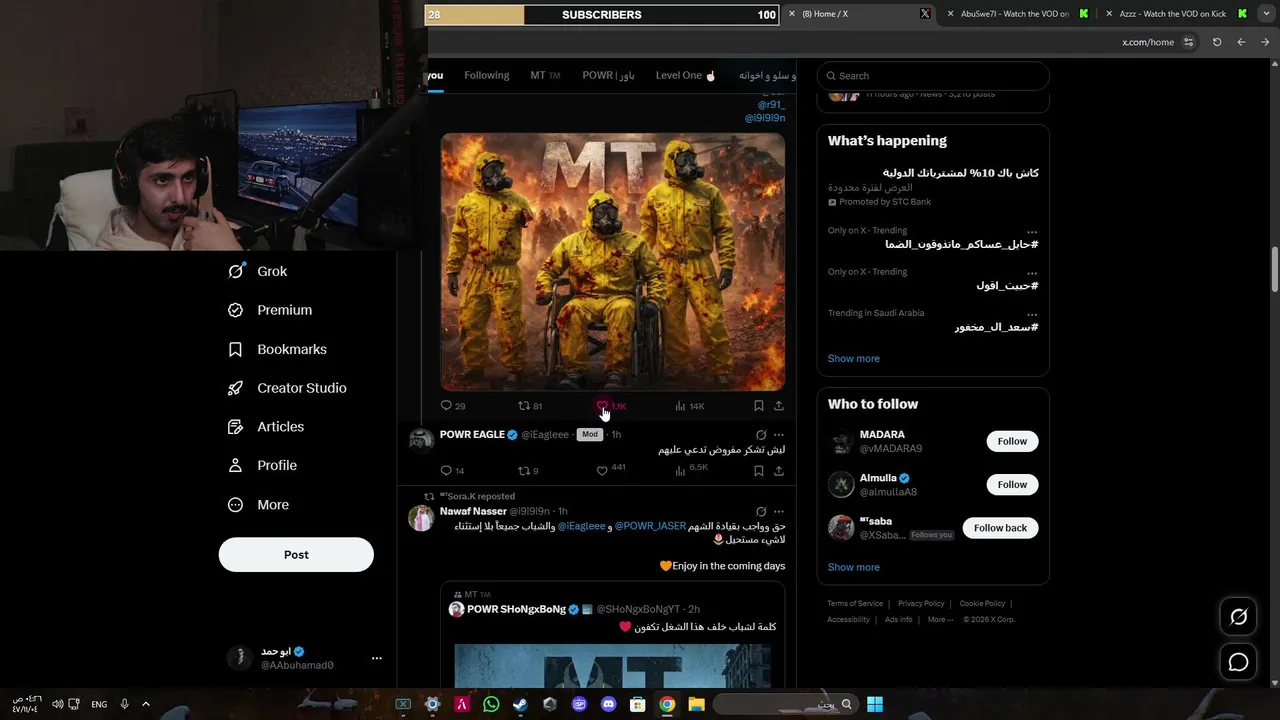This screenshot has width=1280, height=720.
Task: Switch to the Level One timeline tab
Action: 686,75
